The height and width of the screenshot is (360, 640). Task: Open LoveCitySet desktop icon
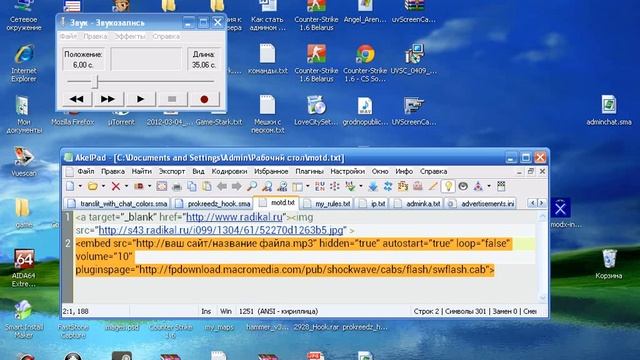(x=316, y=110)
